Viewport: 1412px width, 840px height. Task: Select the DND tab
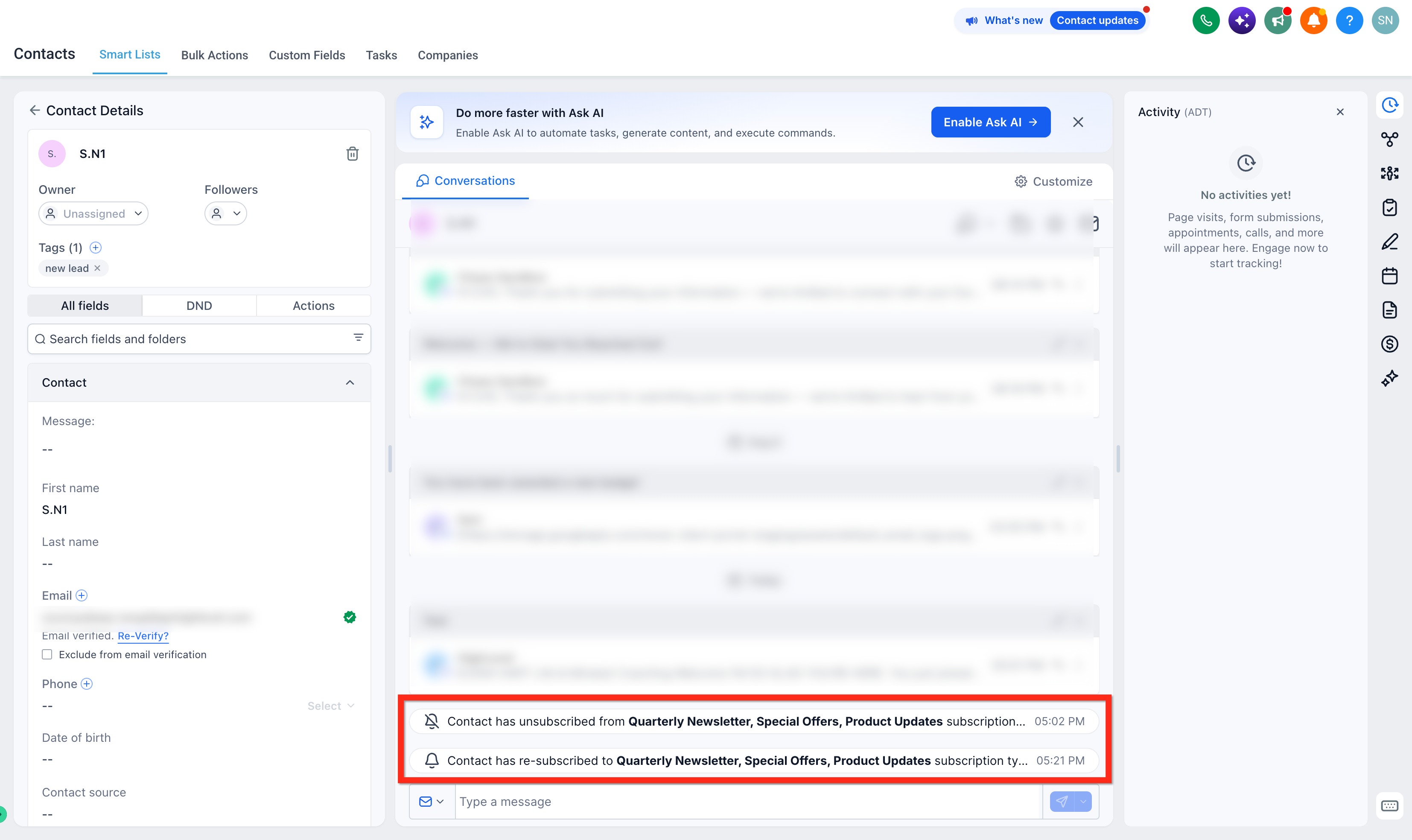tap(199, 306)
